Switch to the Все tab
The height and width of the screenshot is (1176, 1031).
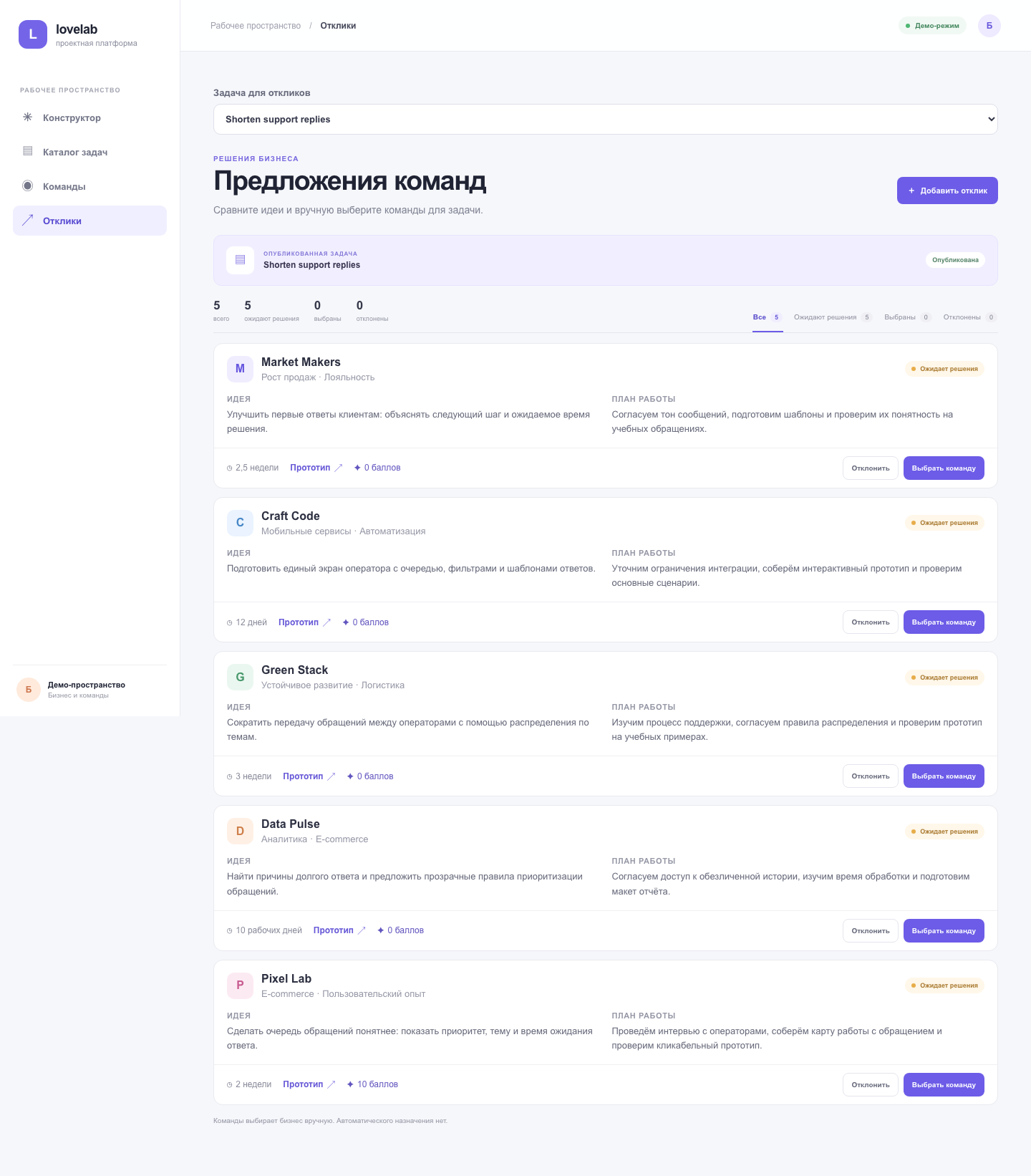tap(768, 317)
